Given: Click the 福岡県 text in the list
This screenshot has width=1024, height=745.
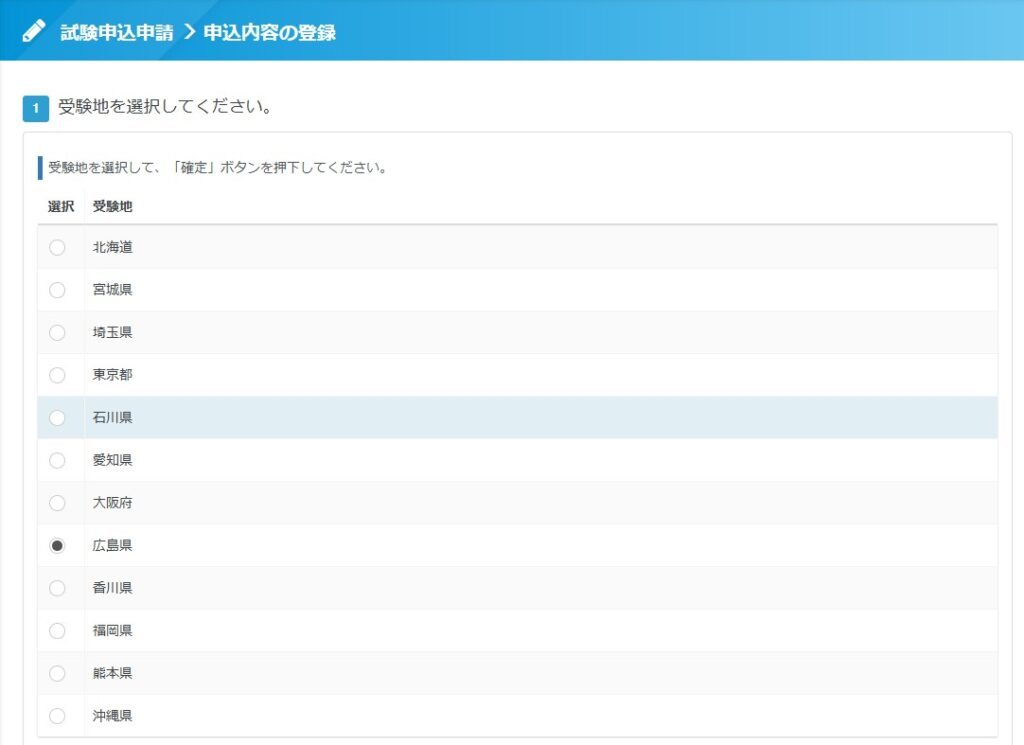Looking at the screenshot, I should point(112,631).
